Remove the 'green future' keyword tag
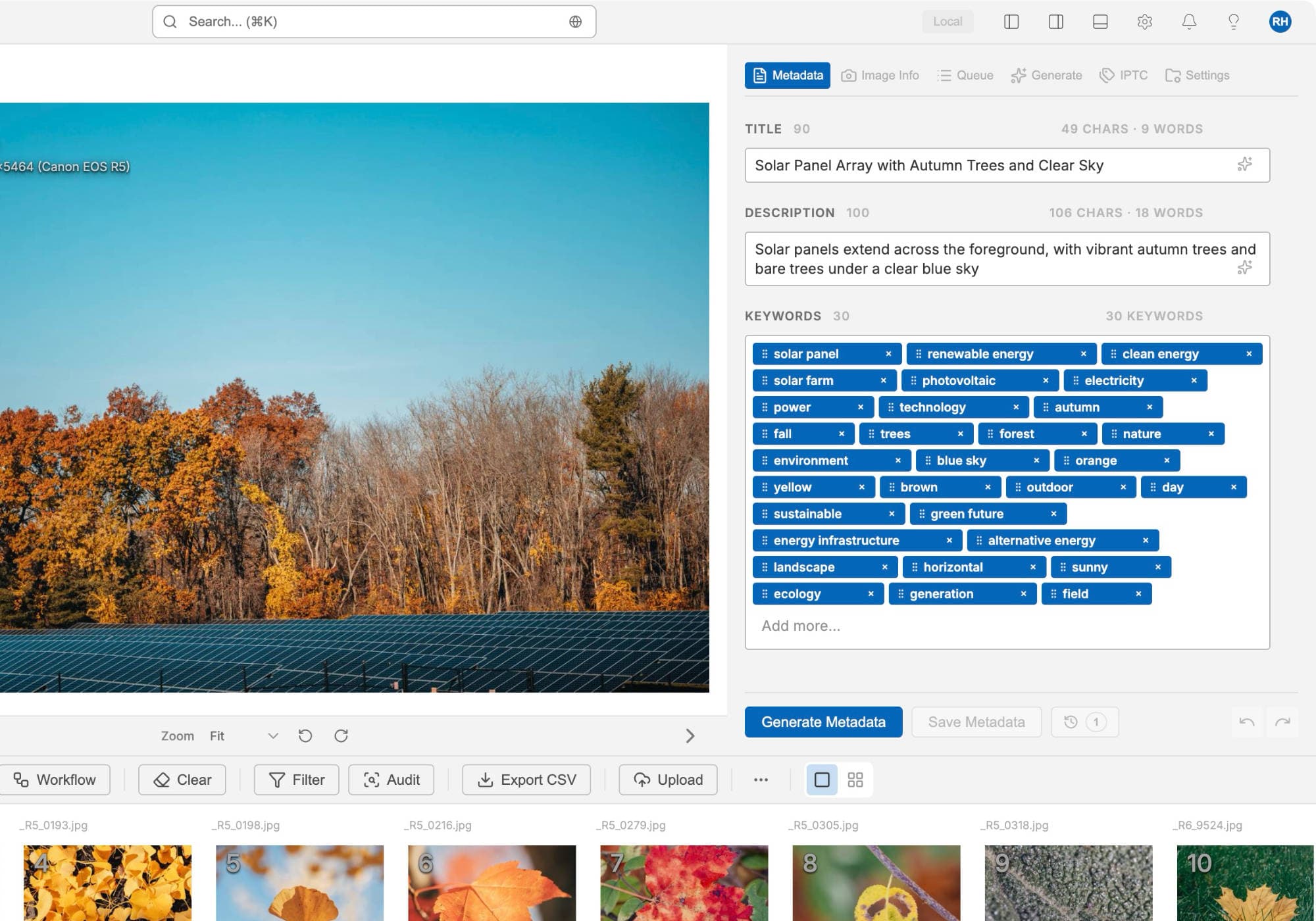 (1053, 514)
